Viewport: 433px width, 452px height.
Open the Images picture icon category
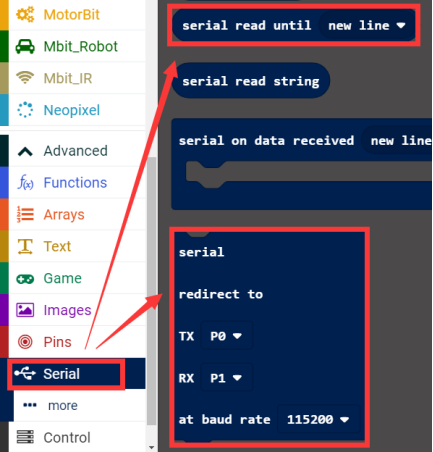click(x=25, y=310)
